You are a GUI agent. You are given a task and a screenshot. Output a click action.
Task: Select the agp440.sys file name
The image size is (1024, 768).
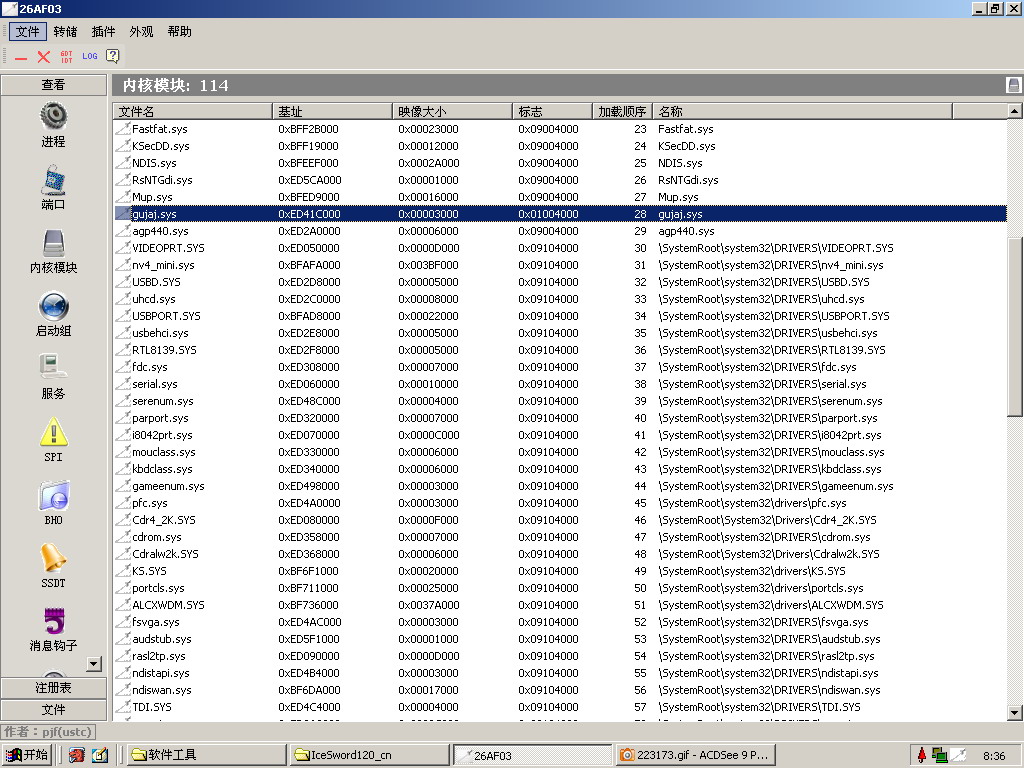(160, 231)
